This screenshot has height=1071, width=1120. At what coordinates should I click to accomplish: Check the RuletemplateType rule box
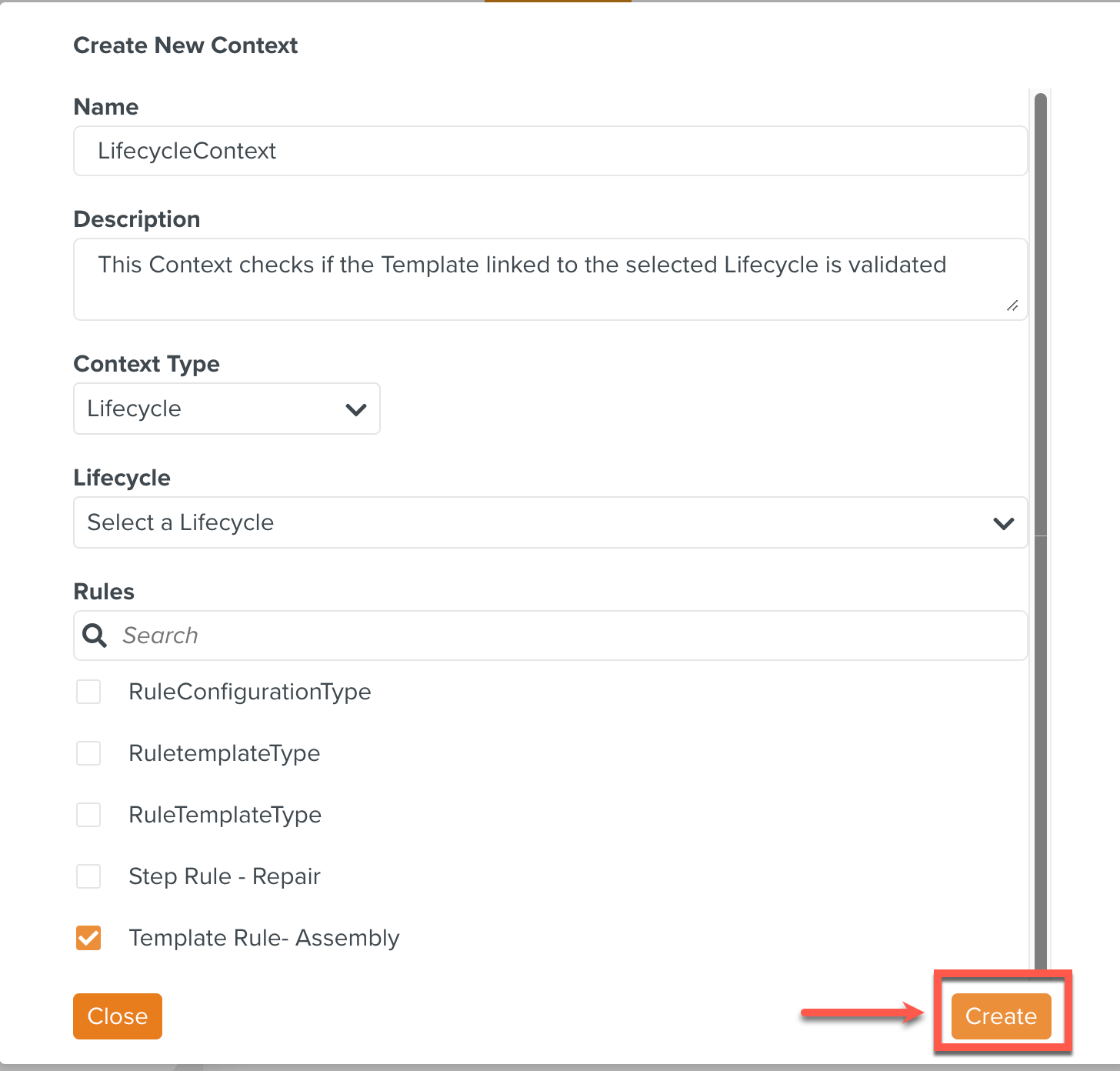click(88, 753)
